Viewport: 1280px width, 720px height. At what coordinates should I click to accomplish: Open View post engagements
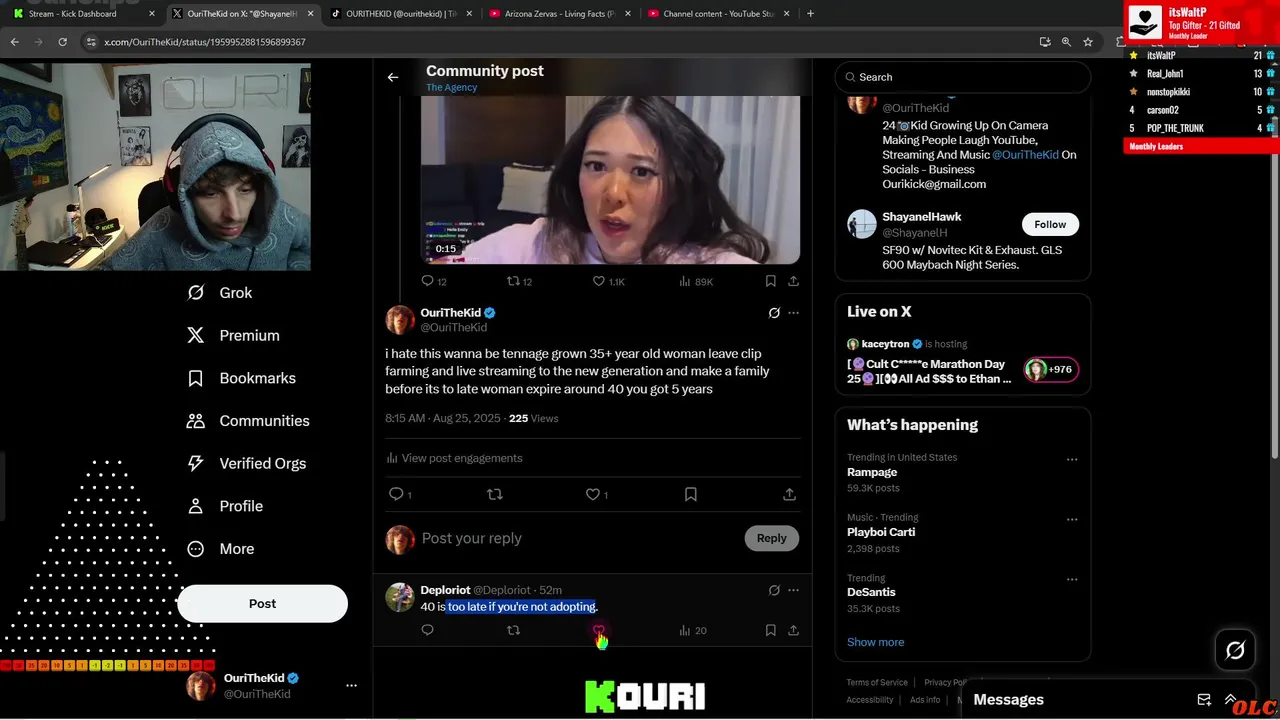[x=454, y=458]
